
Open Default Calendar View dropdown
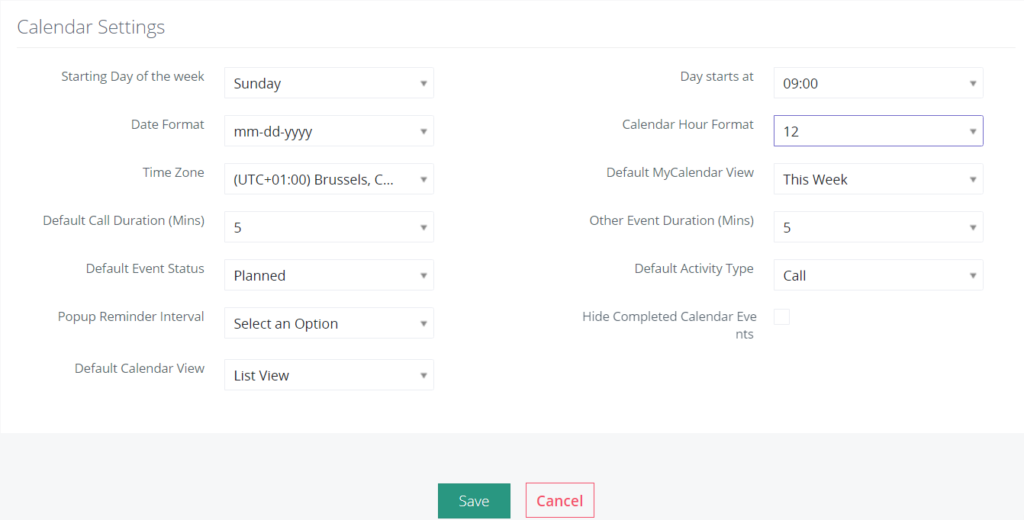pyautogui.click(x=328, y=375)
